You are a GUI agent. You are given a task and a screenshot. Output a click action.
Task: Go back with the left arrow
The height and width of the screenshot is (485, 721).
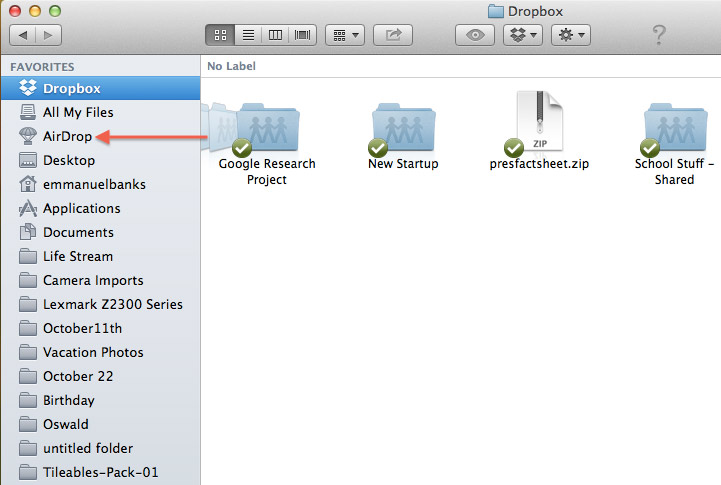pos(23,35)
